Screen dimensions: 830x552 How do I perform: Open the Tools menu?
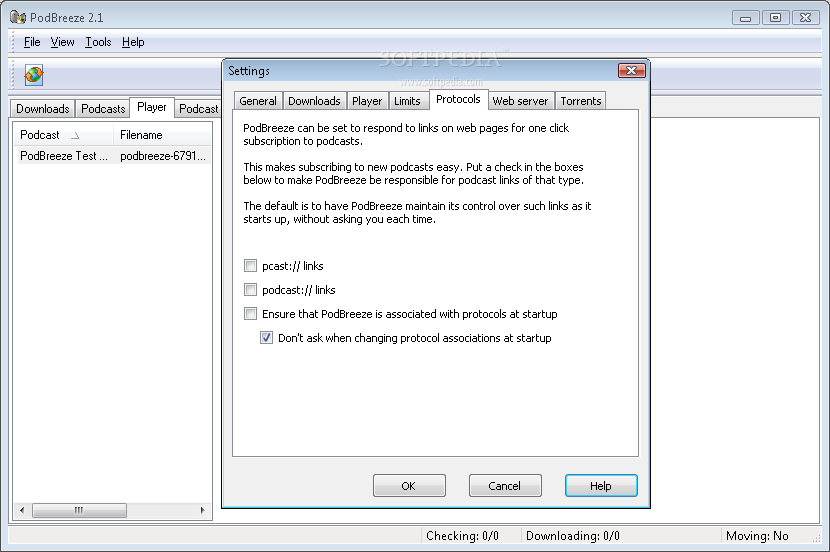pyautogui.click(x=98, y=42)
